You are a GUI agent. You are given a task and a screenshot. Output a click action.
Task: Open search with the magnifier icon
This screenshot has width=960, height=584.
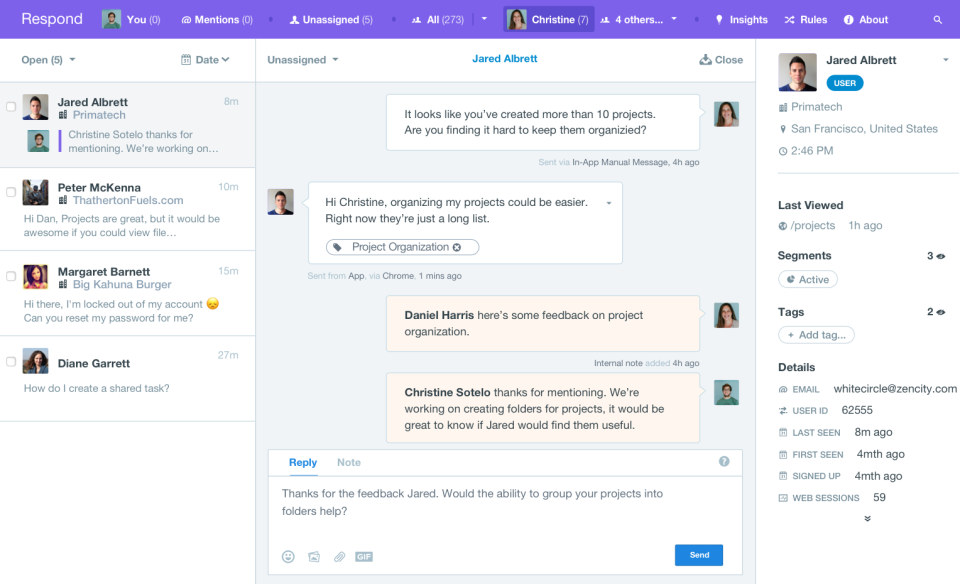937,19
